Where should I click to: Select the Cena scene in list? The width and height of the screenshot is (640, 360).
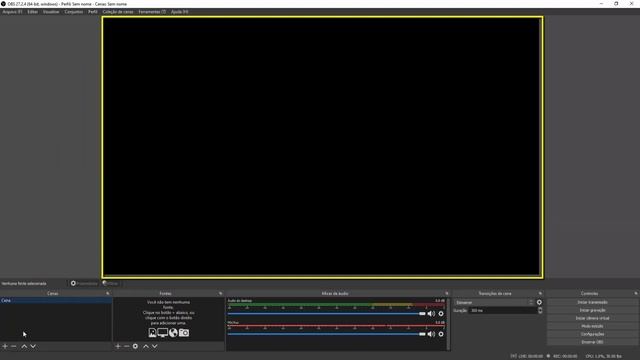click(x=56, y=300)
